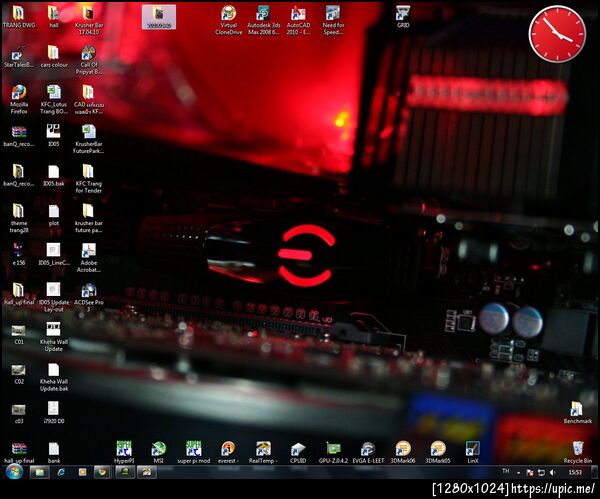Open the Windows Start menu
This screenshot has width=600, height=499.
coord(15,472)
